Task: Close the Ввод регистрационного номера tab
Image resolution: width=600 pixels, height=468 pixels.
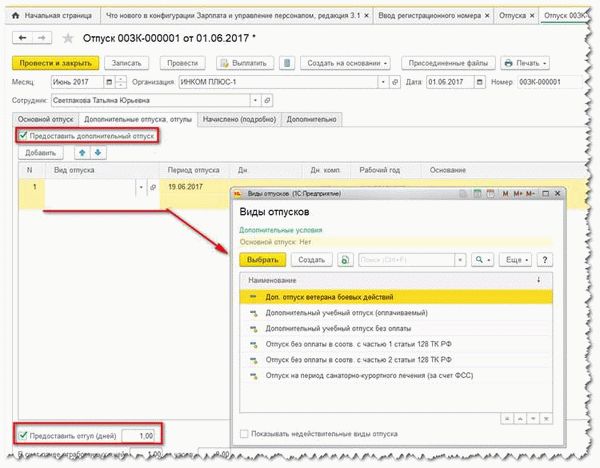Action: (x=487, y=16)
